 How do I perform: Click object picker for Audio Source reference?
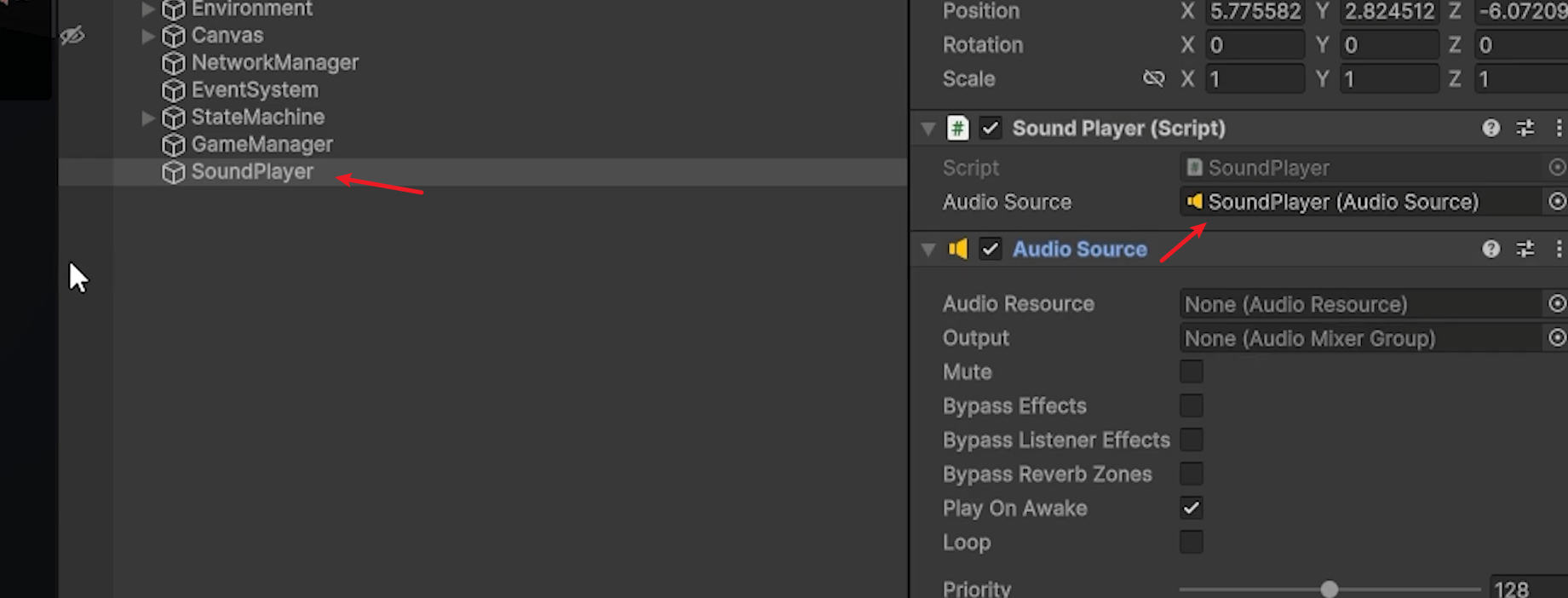point(1556,202)
